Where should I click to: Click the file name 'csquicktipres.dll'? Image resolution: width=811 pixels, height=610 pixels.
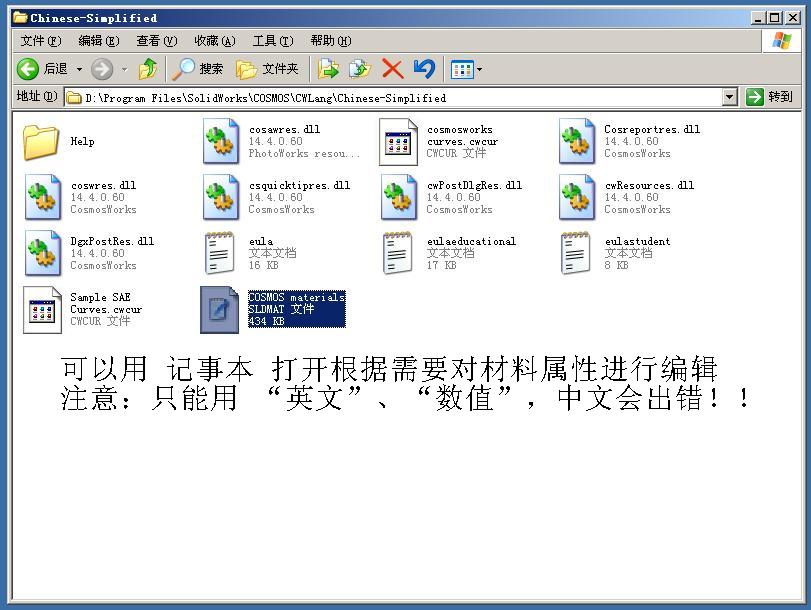(x=299, y=185)
